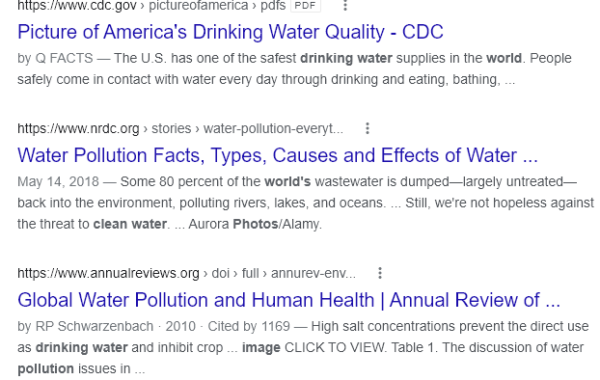This screenshot has height=380, width=600.
Task: Click the PDF badge next to the CDC URL
Action: tap(305, 5)
